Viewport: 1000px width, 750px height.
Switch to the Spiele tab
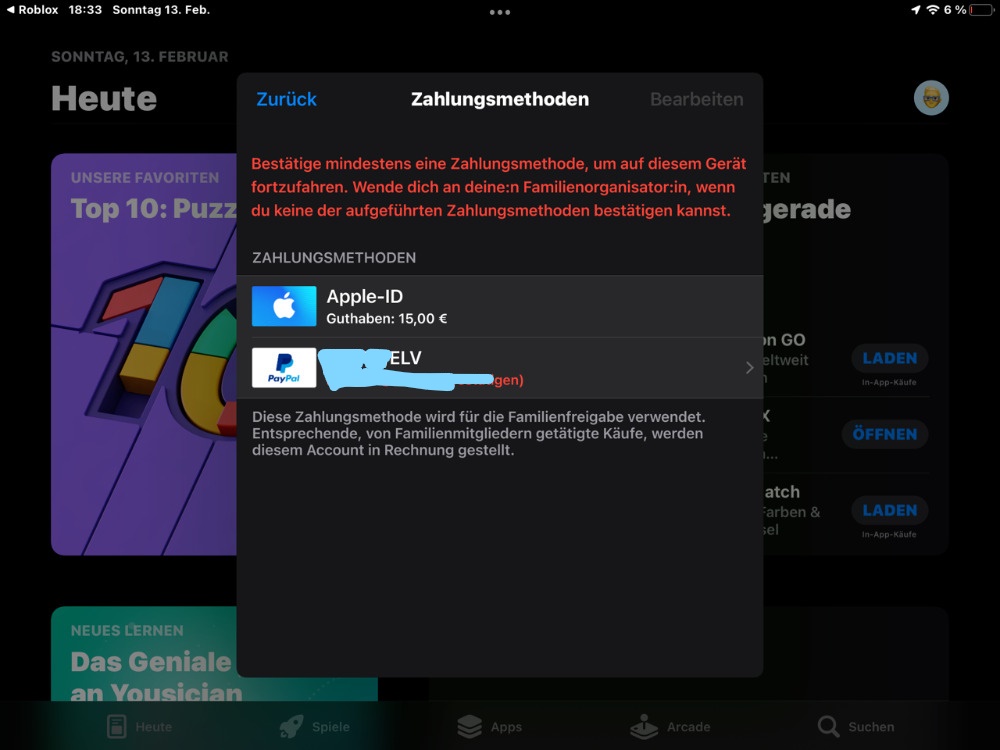314,726
